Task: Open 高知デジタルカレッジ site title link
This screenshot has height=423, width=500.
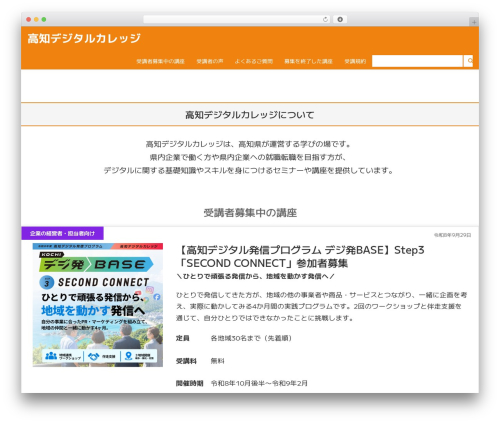Action: click(84, 38)
